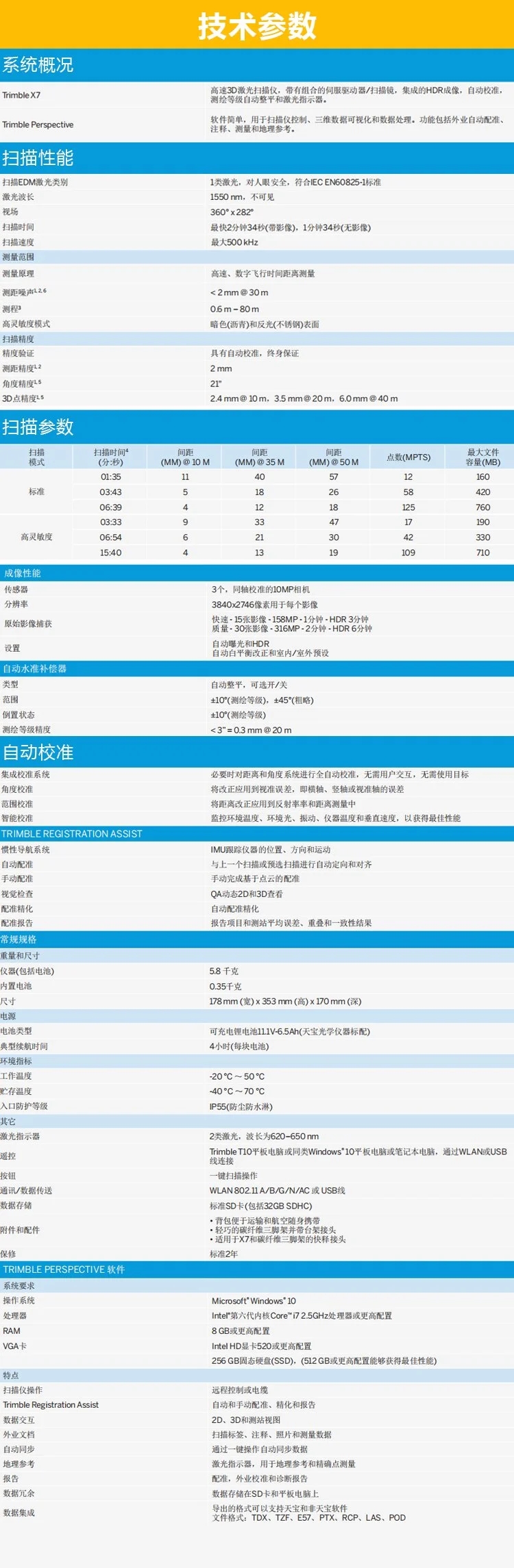The image size is (514, 1568).
Task: Click the 扫描EDM激光类别 label
Action: pos(35,182)
